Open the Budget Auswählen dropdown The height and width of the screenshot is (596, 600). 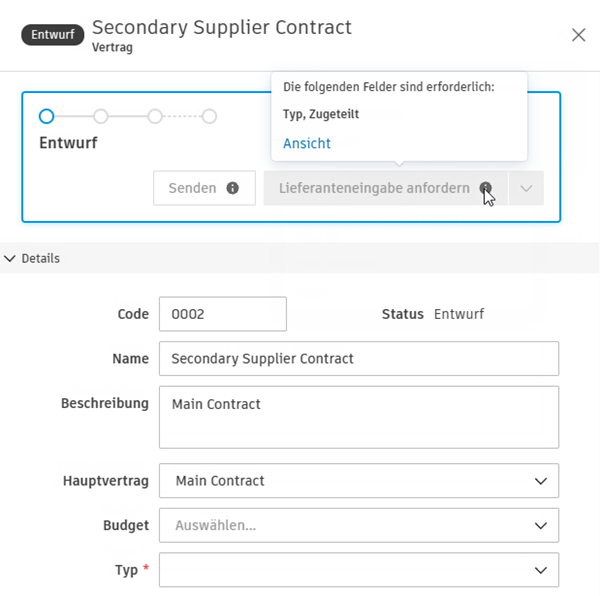(358, 525)
